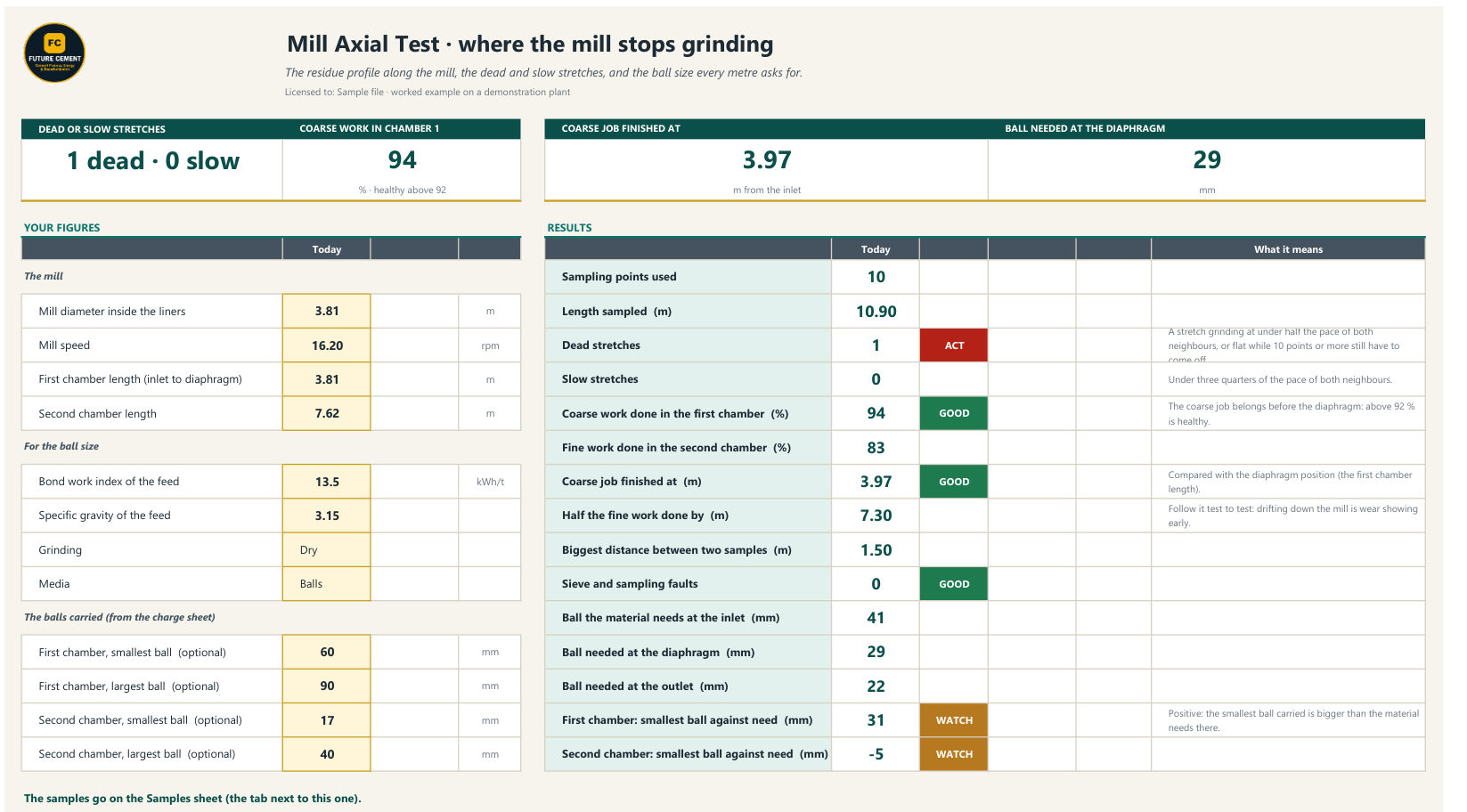
Task: Click first chamber length input 3.81
Action: 327,379
